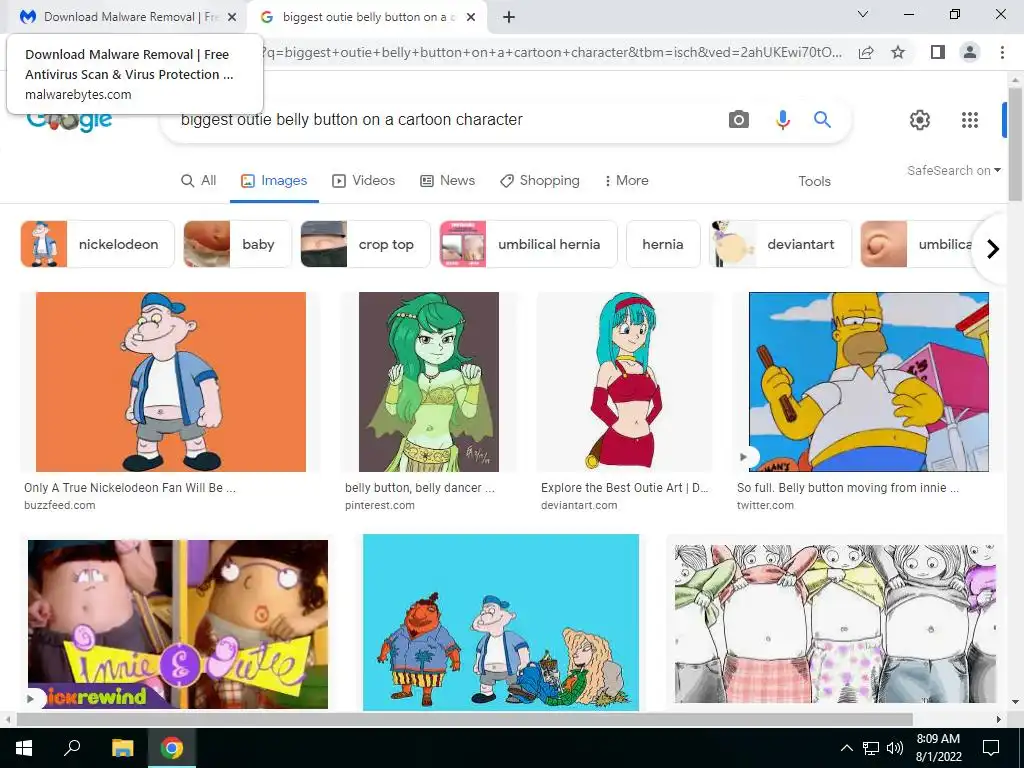The height and width of the screenshot is (768, 1024).
Task: Select the umbilical hernia suggestion chip
Action: (528, 244)
